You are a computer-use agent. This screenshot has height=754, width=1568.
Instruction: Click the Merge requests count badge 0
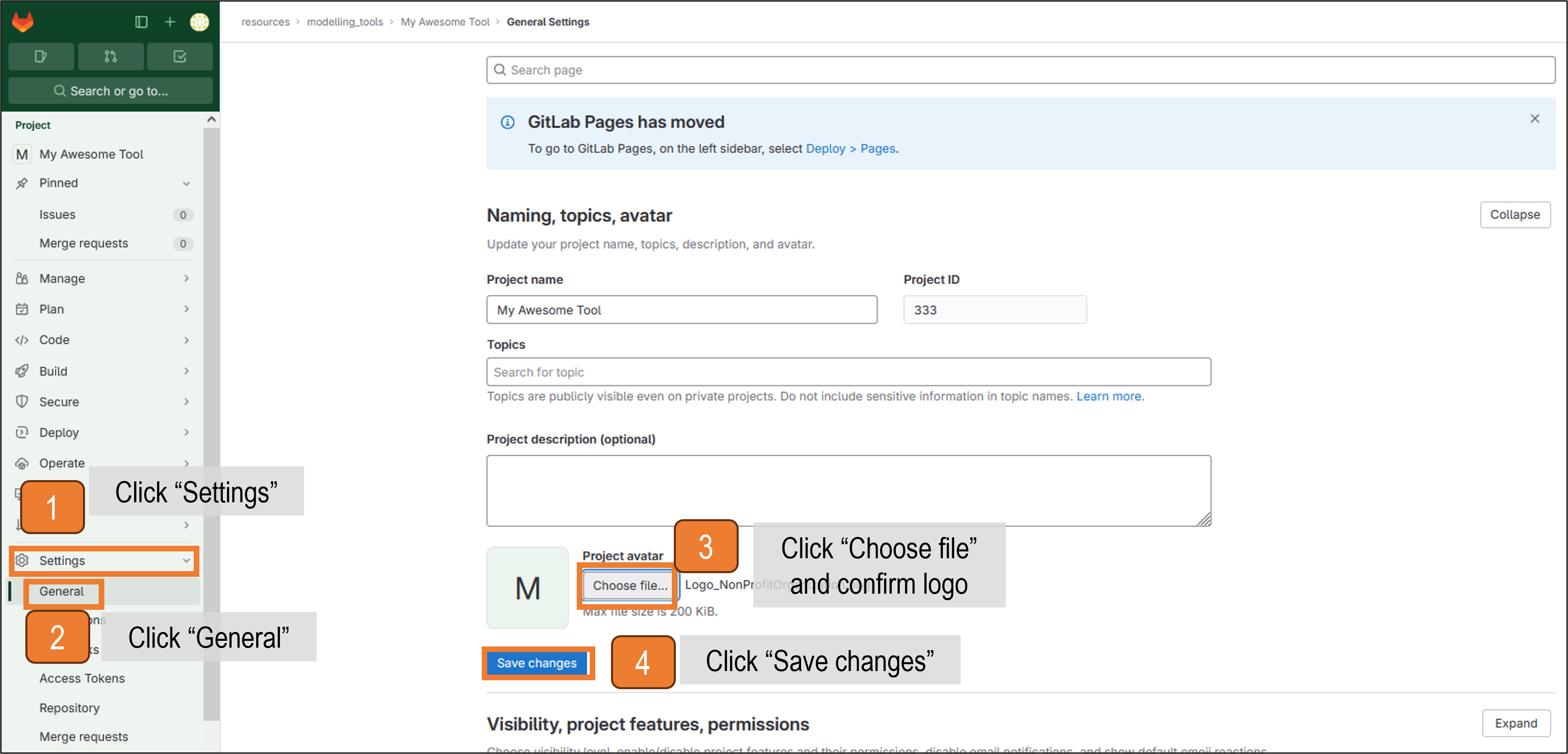coord(182,243)
